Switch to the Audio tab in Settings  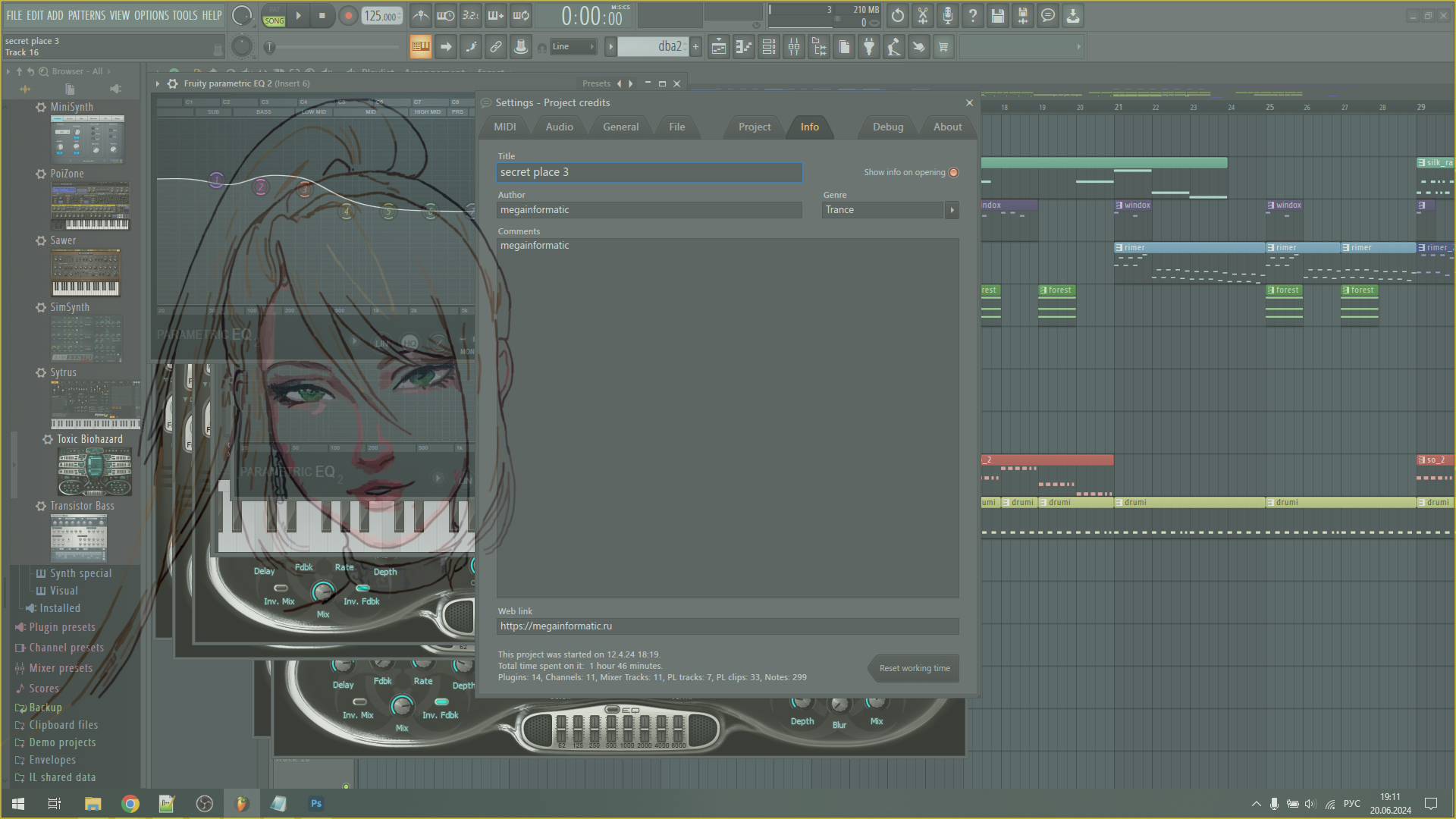pos(559,127)
